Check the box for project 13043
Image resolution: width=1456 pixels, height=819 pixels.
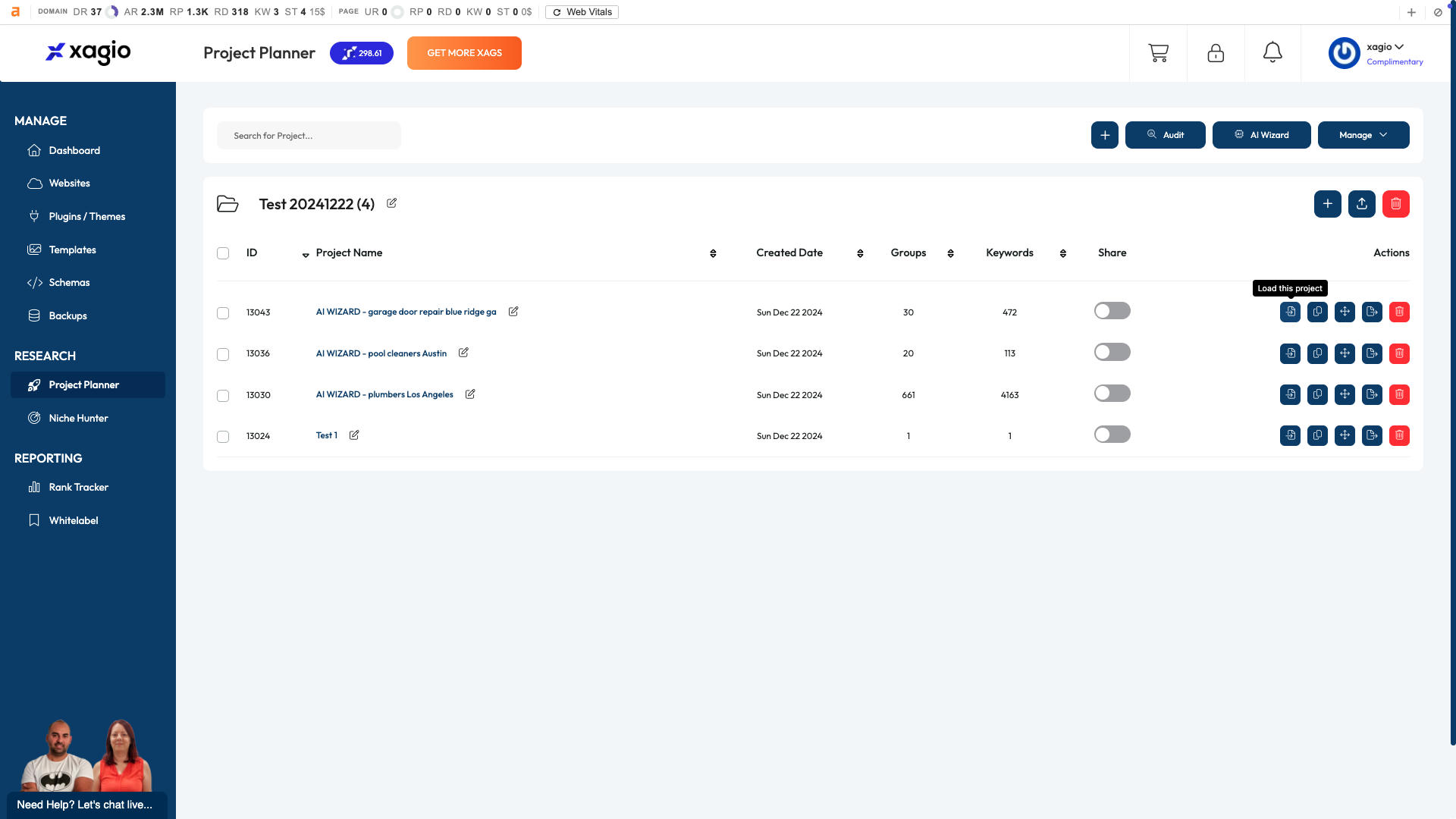[x=223, y=313]
